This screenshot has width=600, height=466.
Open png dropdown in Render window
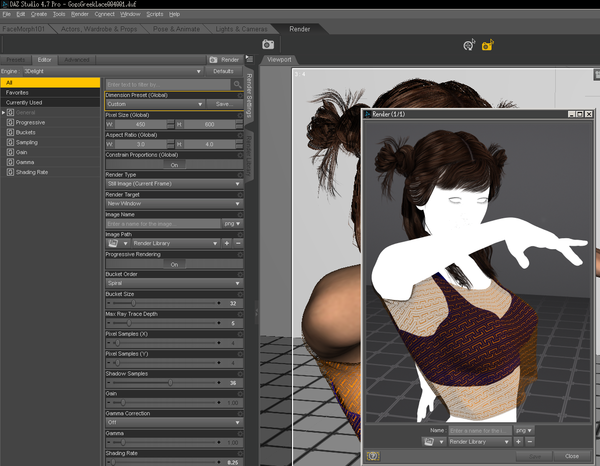[524, 430]
